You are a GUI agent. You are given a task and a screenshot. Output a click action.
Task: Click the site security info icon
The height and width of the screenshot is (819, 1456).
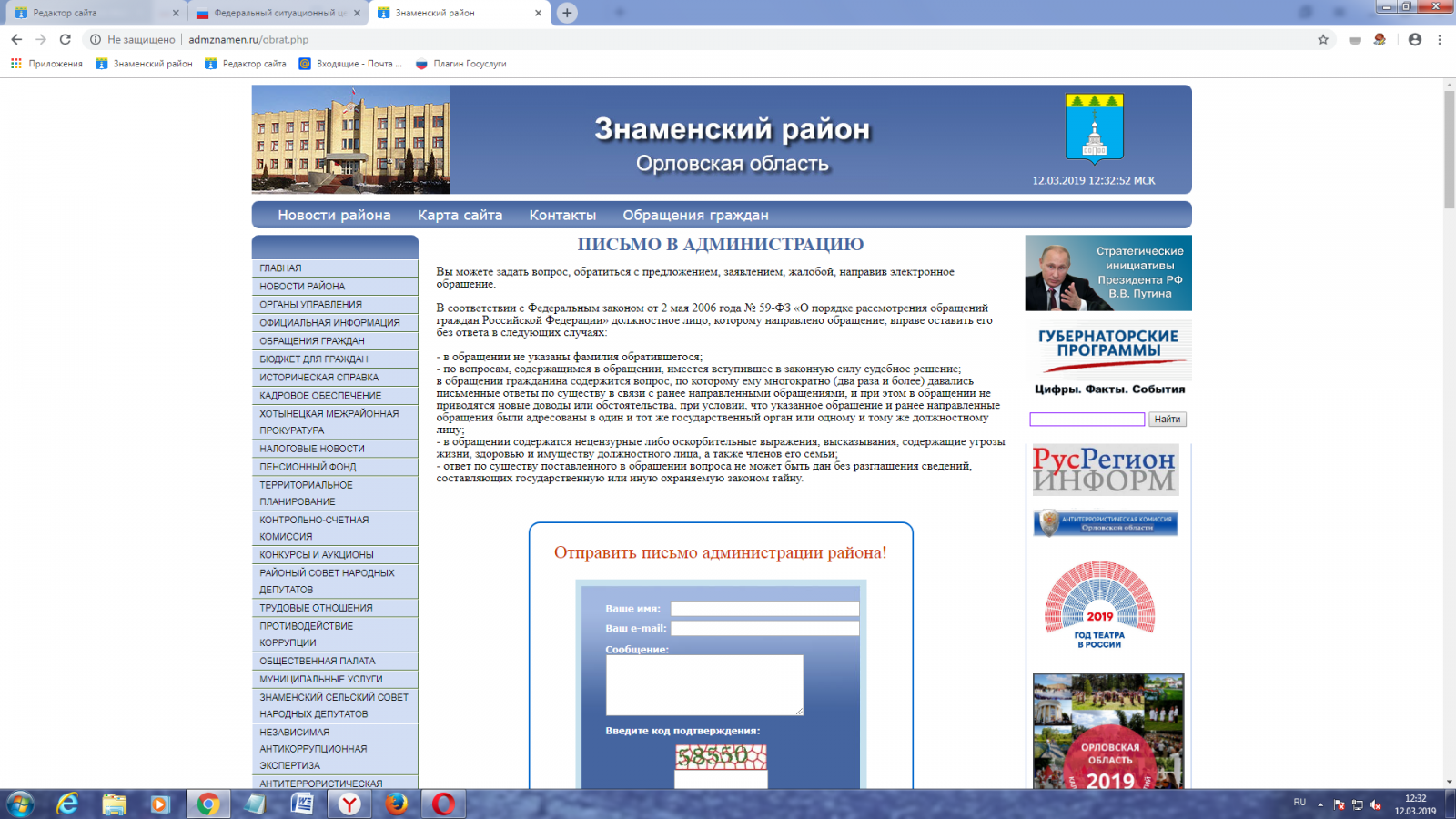pos(95,39)
